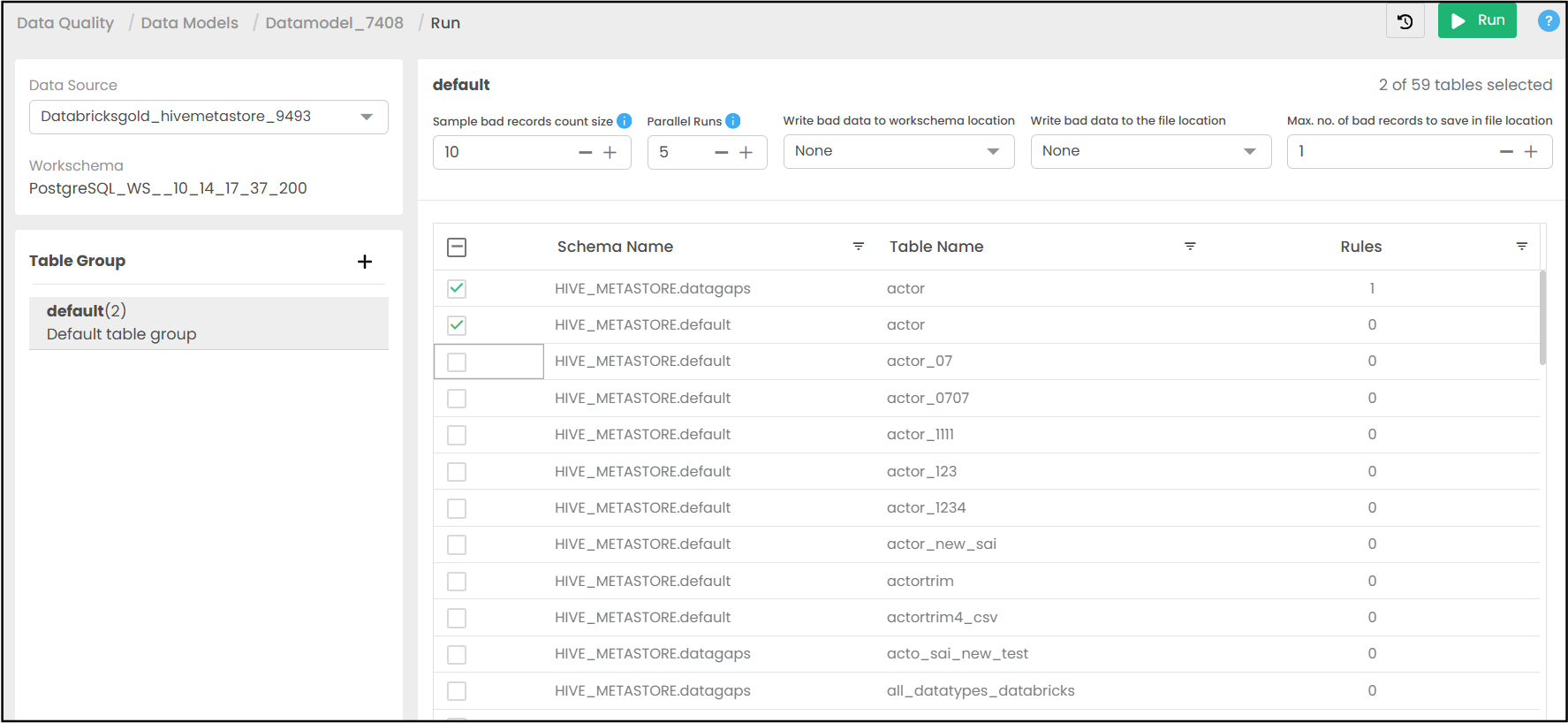Toggle the select-all header checkbox

(x=457, y=247)
